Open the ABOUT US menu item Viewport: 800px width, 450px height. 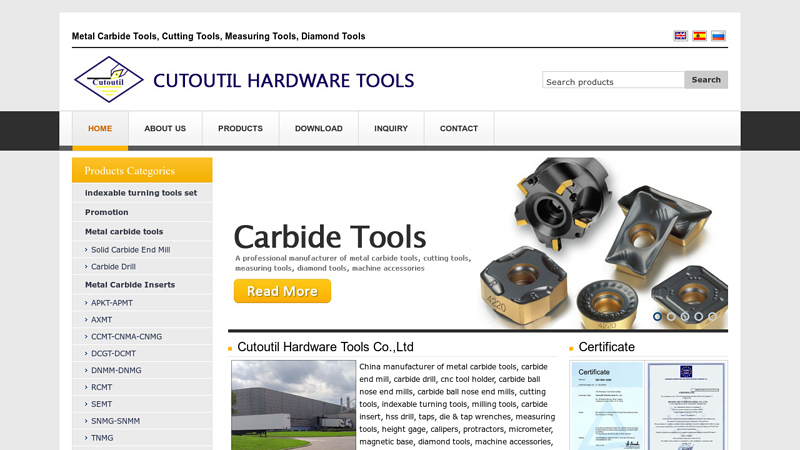tap(165, 129)
